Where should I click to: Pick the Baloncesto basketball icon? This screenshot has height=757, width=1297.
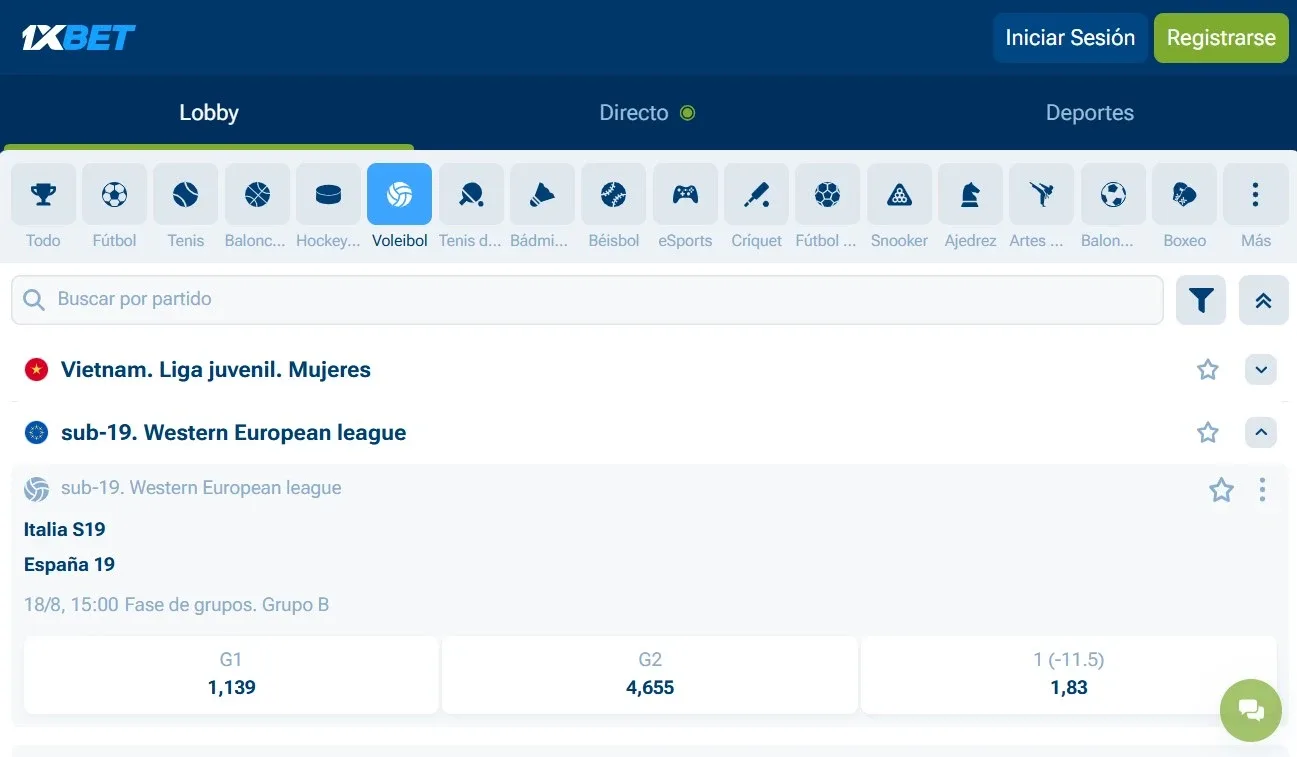(257, 194)
